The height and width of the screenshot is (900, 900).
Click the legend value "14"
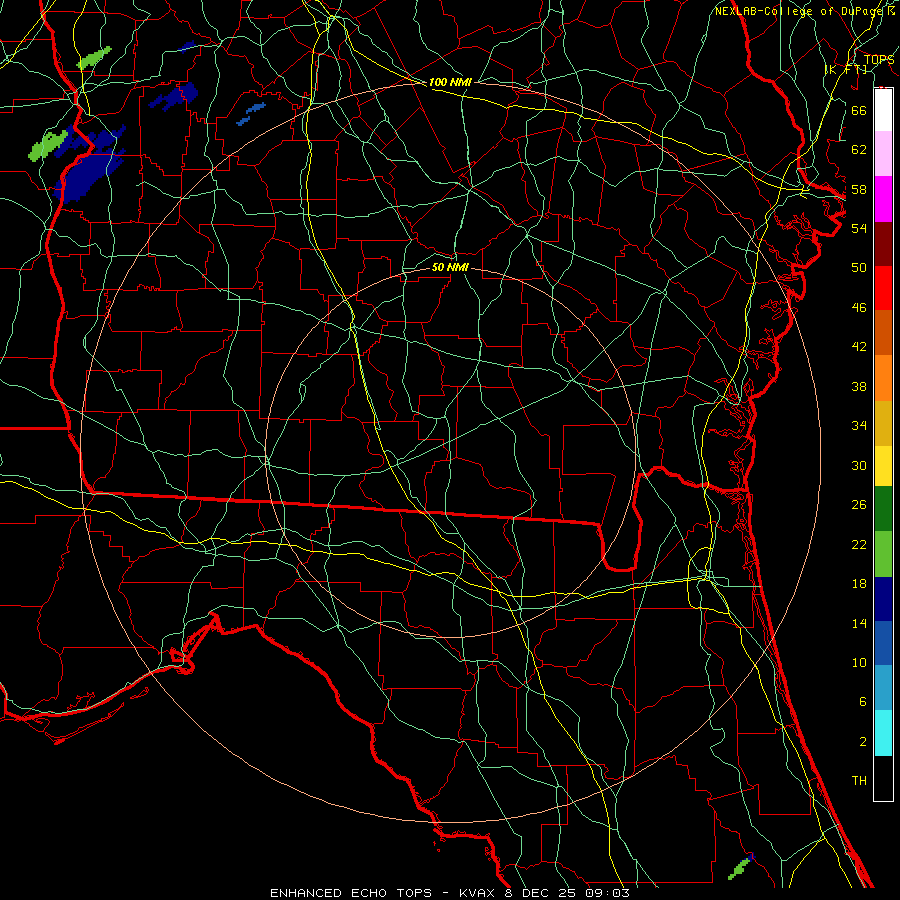(x=859, y=623)
